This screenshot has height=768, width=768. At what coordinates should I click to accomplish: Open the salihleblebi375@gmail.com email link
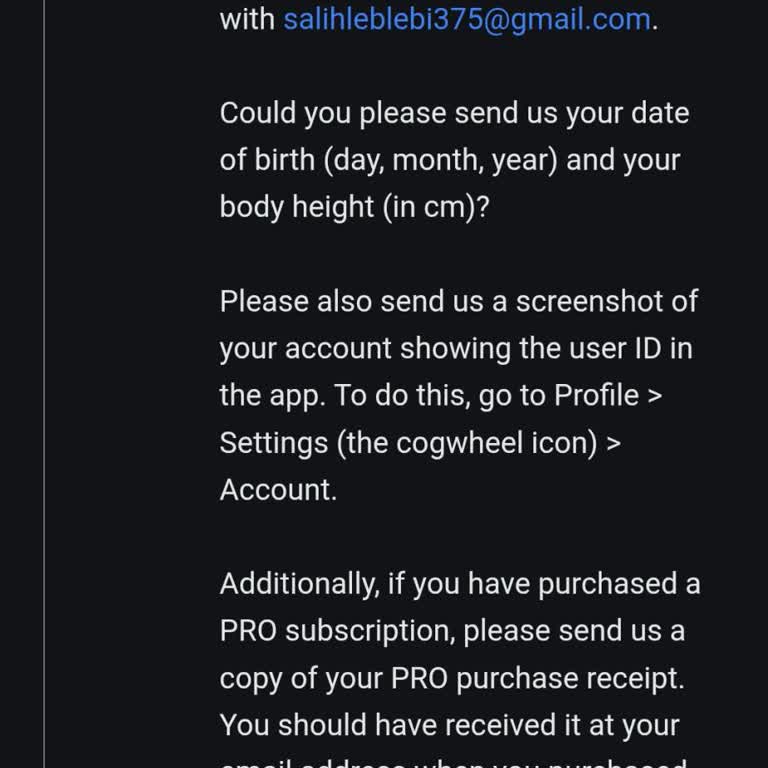466,19
